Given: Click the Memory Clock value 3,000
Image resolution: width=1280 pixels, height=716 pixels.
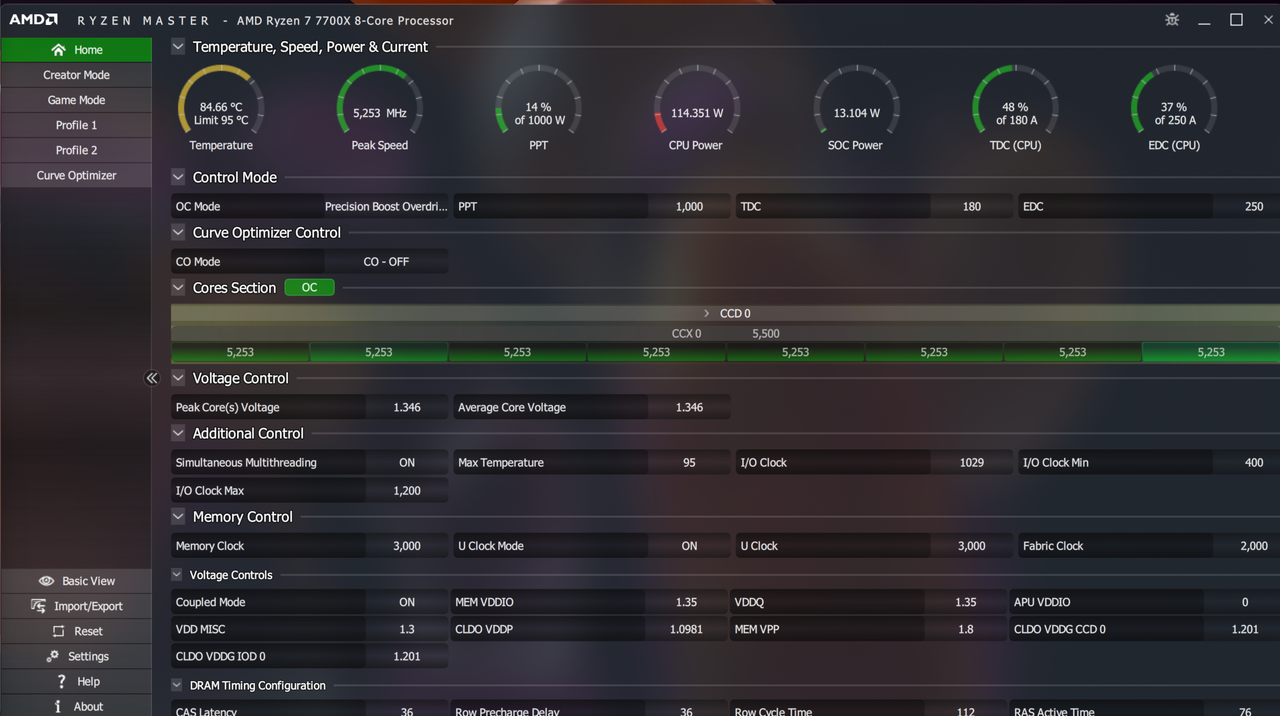Looking at the screenshot, I should coord(407,546).
